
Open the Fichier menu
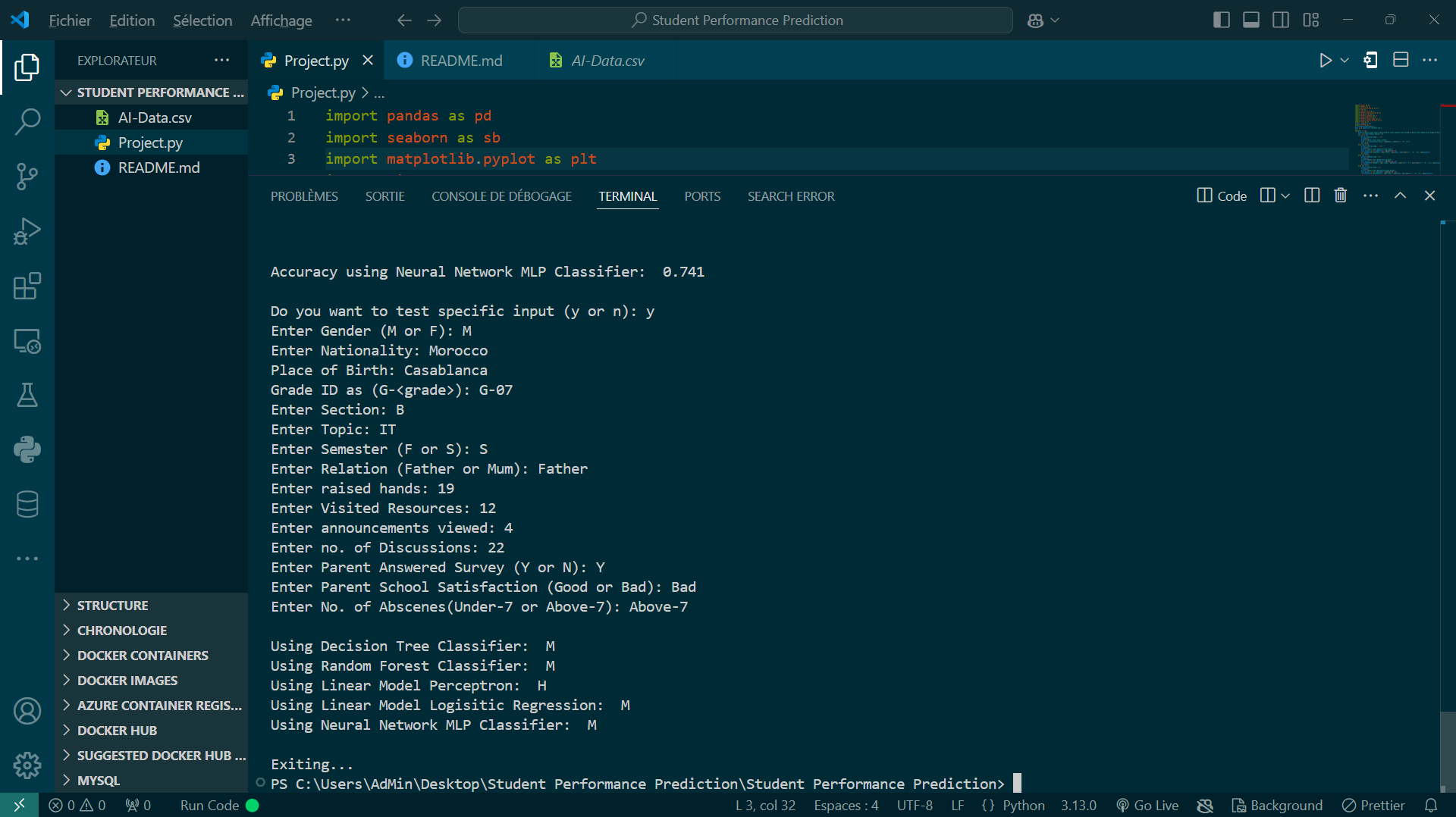click(x=70, y=20)
